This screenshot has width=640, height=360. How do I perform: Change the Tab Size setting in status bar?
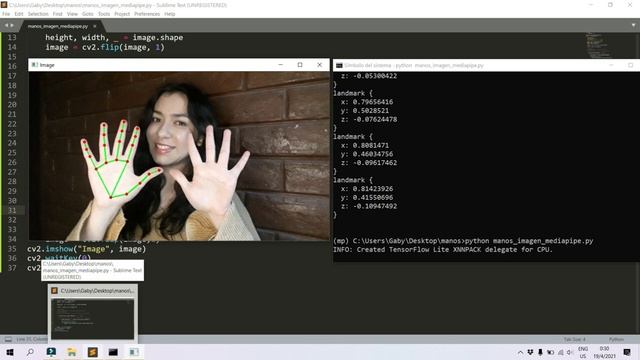point(575,339)
